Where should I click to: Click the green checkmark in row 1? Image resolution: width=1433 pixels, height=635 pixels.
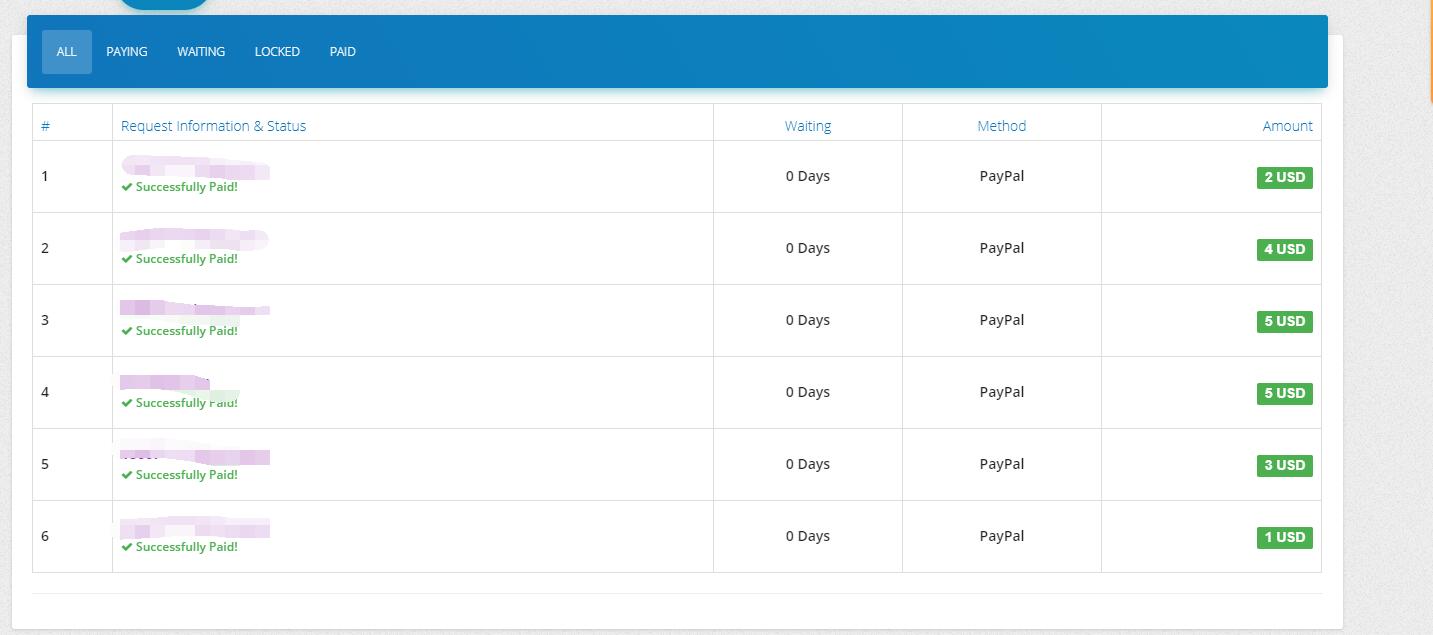(127, 187)
